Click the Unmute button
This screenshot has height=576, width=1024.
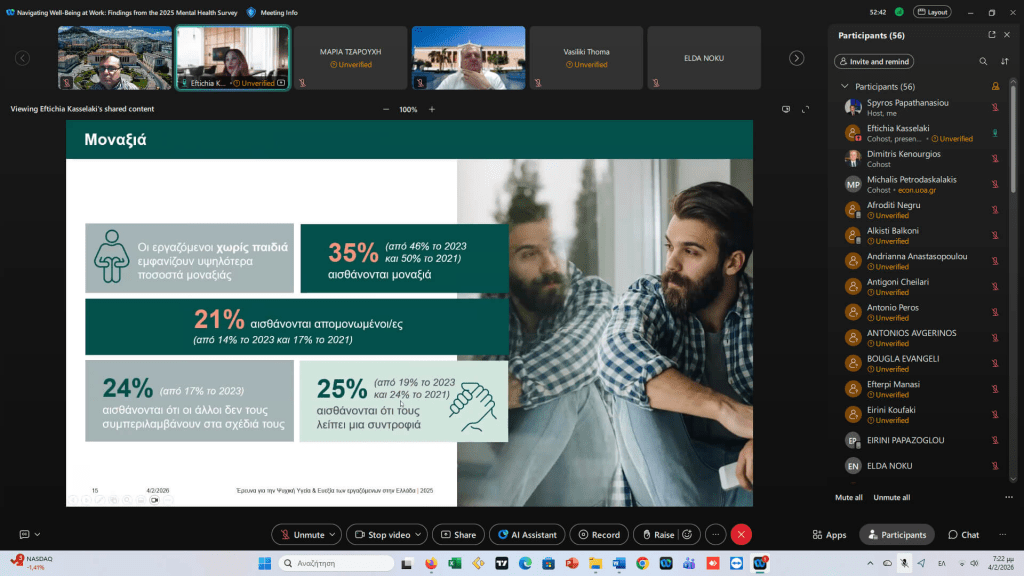pyautogui.click(x=302, y=534)
